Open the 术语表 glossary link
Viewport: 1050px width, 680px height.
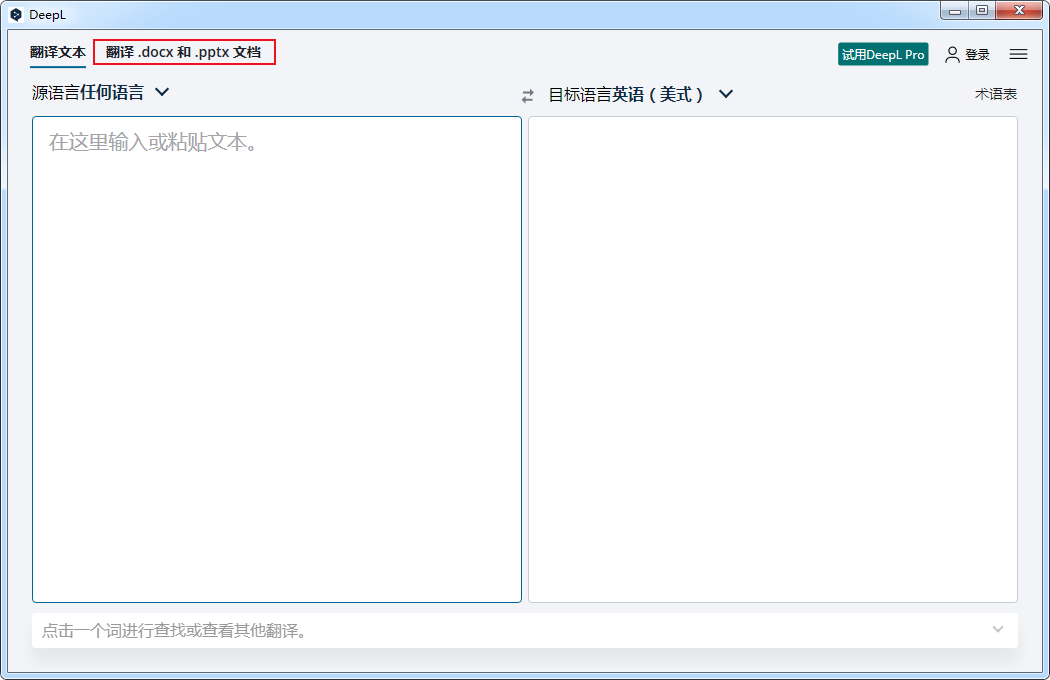click(x=995, y=94)
